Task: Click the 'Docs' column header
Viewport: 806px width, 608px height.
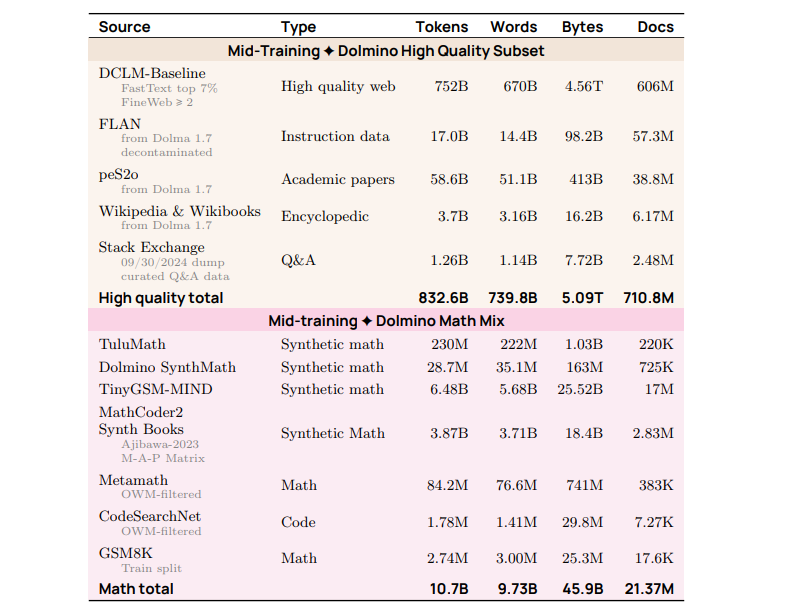Action: 655,27
